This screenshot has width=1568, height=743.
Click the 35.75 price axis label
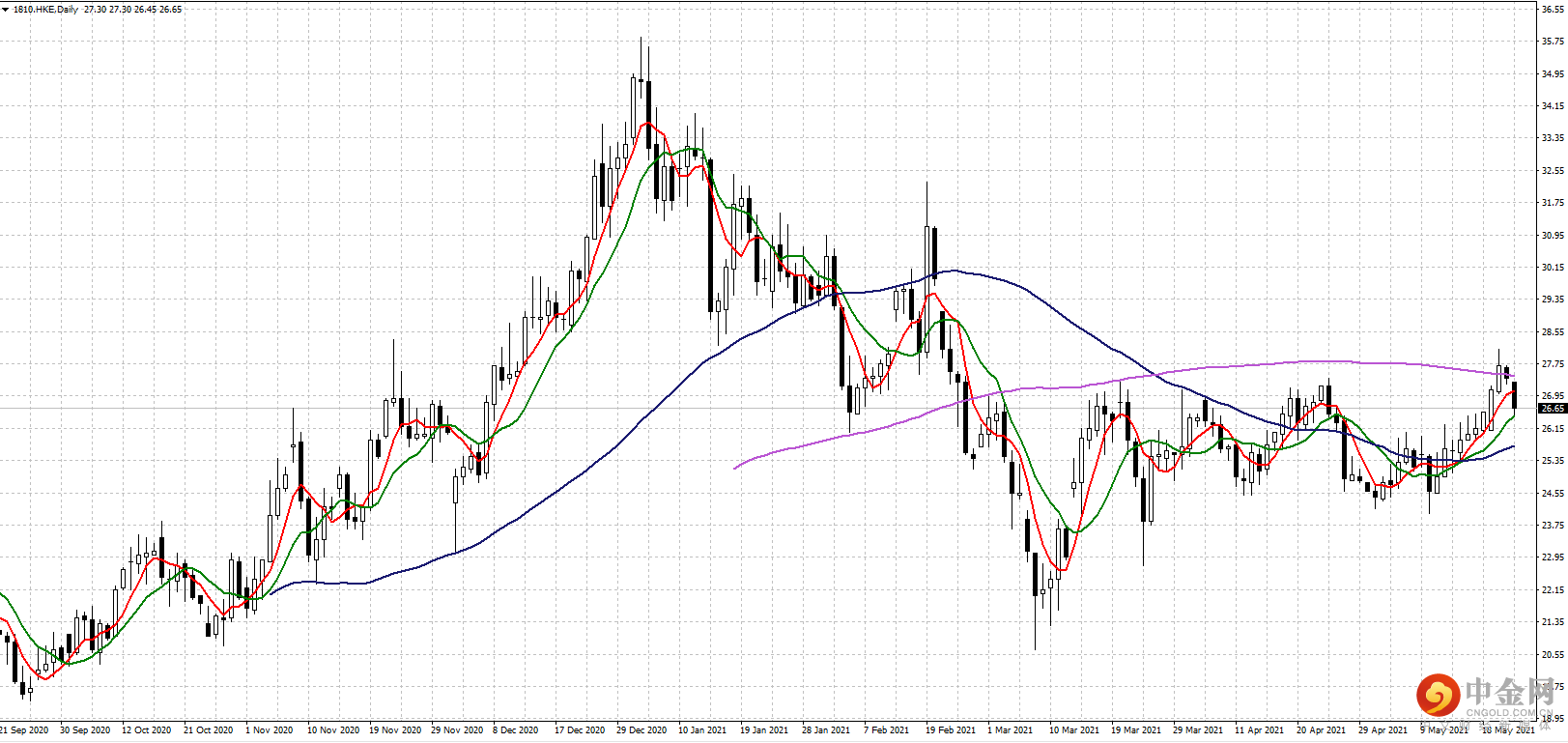tap(1553, 42)
